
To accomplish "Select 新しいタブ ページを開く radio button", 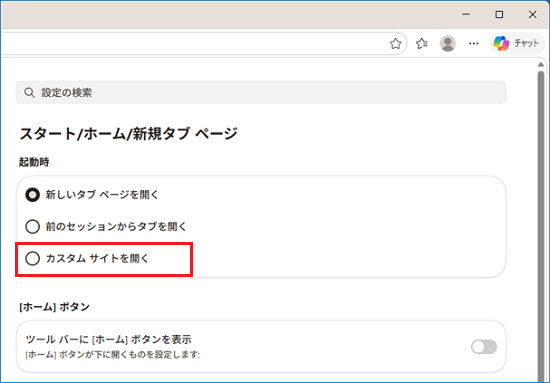I will coord(32,195).
